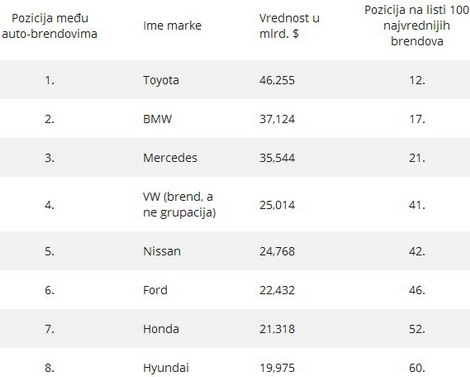This screenshot has height=377, width=470.
Task: Click the 'VW (brend, a ne grupacija)' cell
Action: pyautogui.click(x=179, y=204)
